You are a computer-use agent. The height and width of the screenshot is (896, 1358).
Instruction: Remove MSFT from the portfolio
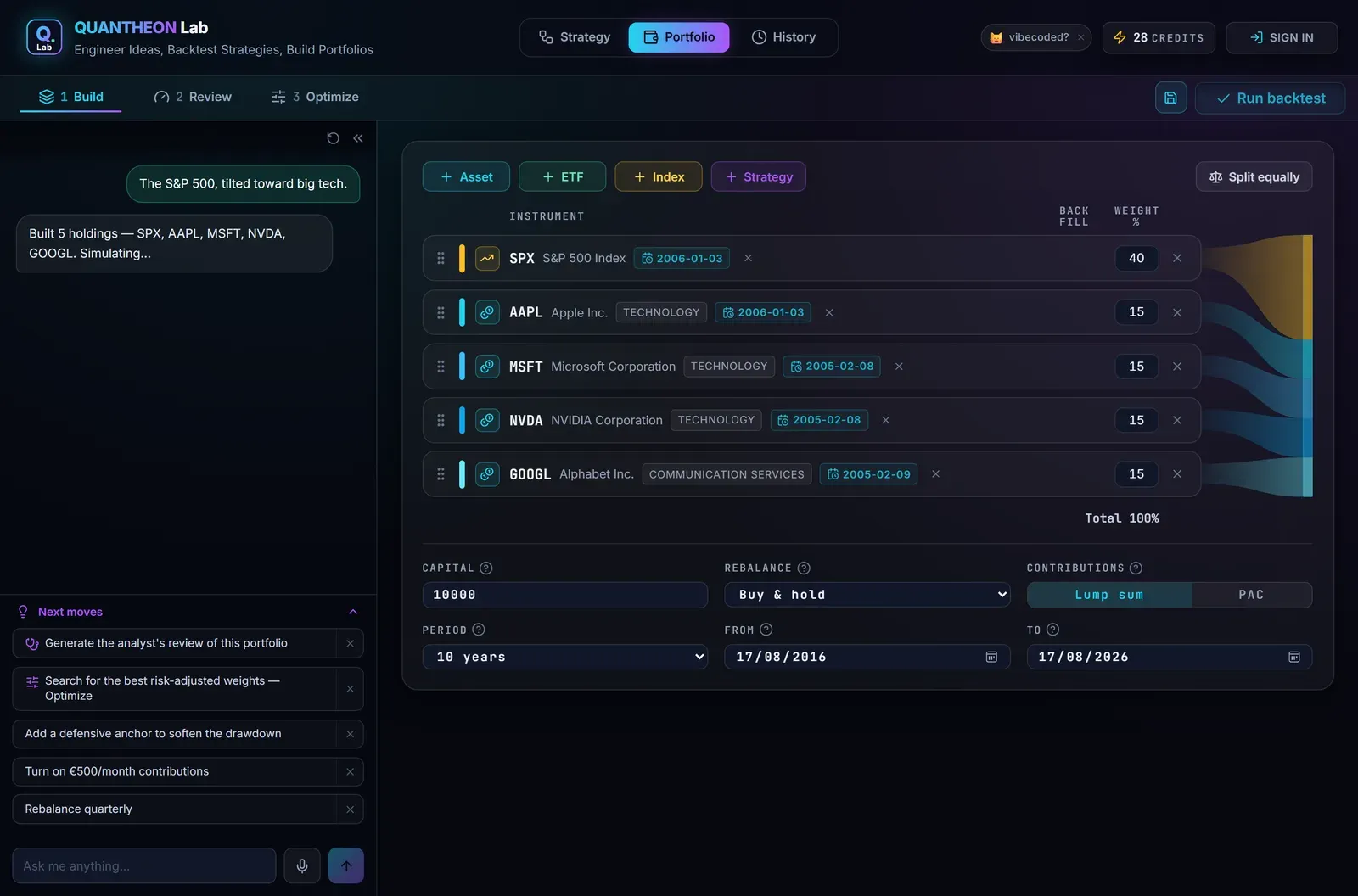[1177, 367]
